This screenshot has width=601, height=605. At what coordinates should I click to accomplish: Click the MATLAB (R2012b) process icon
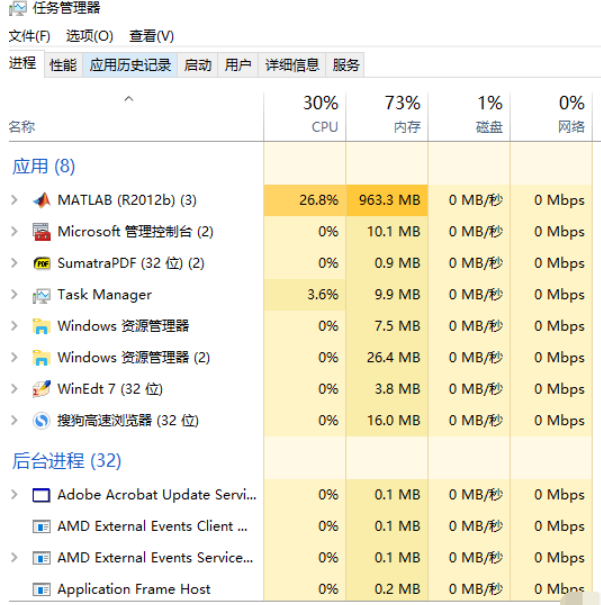tap(41, 200)
